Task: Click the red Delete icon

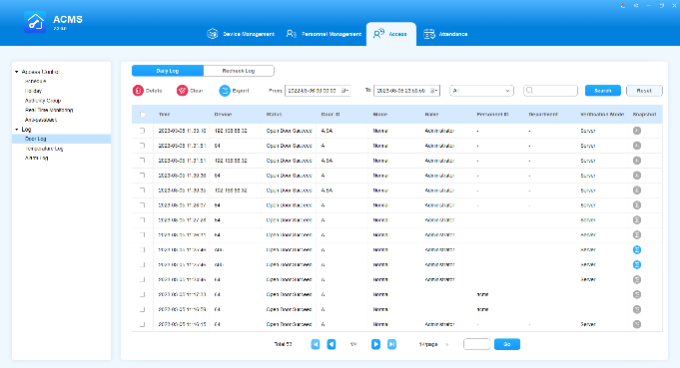Action: click(x=138, y=91)
